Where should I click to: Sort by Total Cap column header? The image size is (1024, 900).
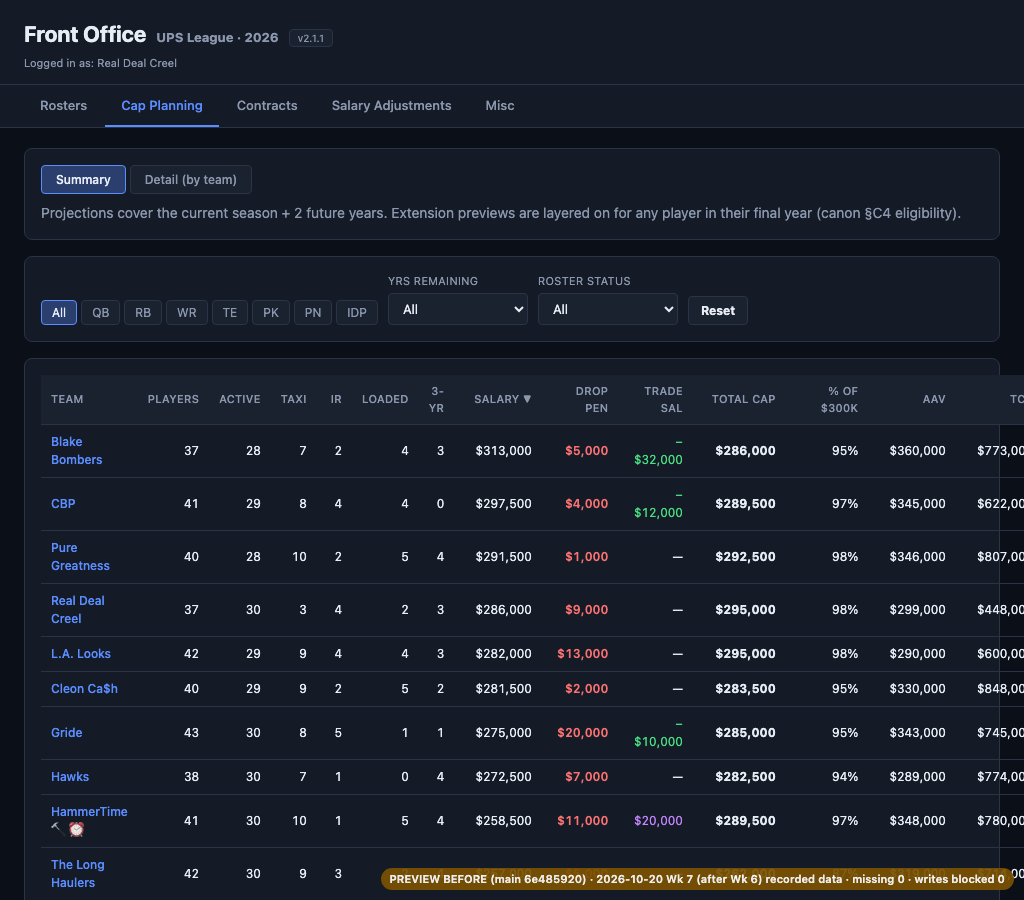click(743, 399)
